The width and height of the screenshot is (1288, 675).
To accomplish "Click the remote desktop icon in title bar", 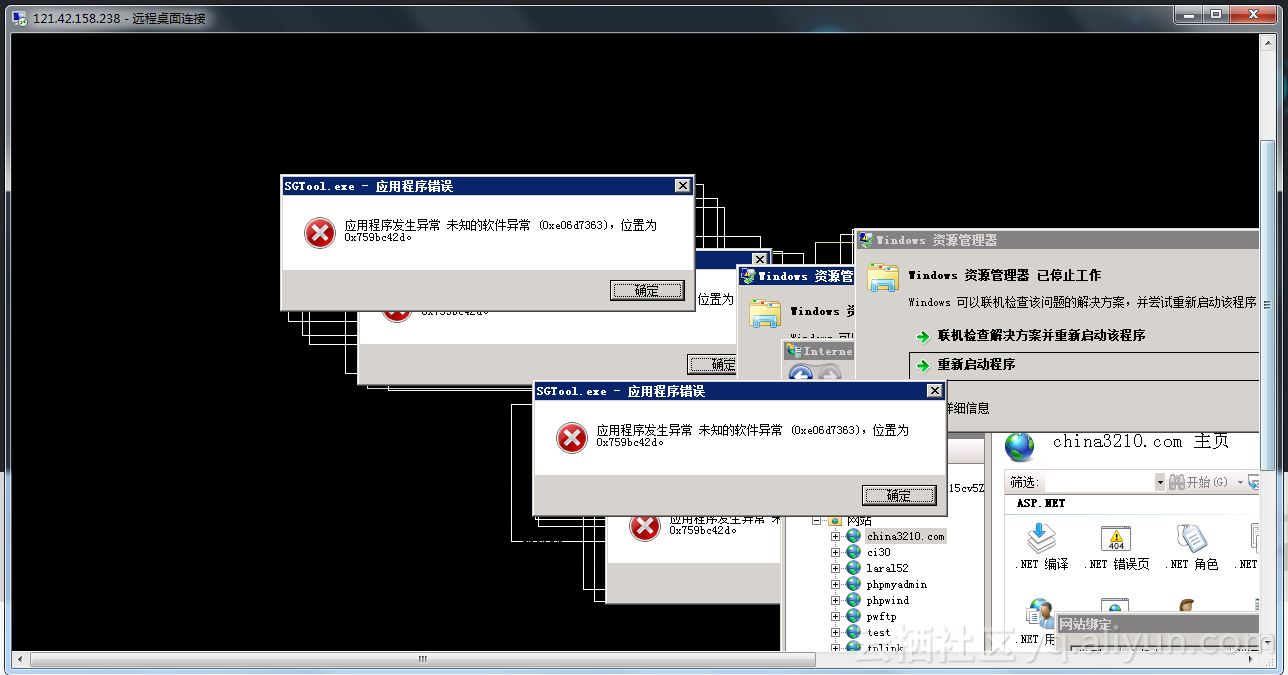I will click(x=21, y=18).
